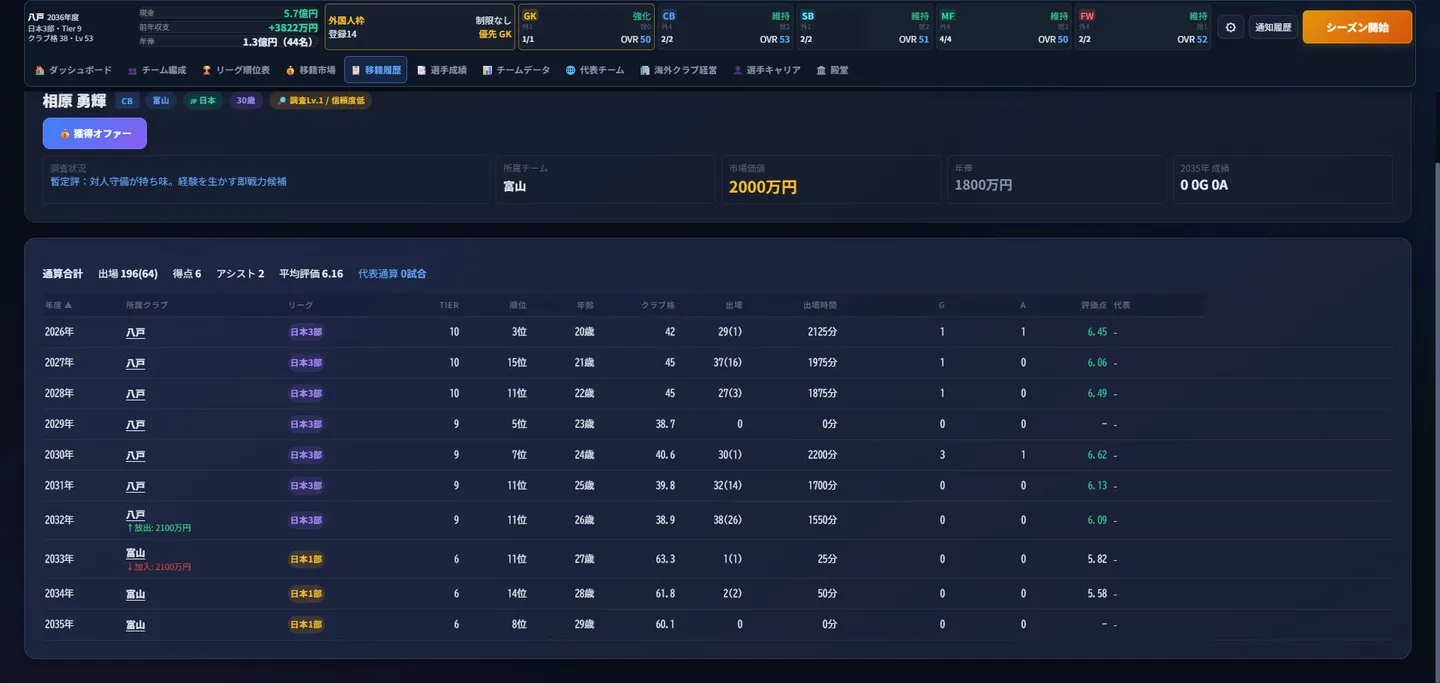Click the 市場価値 2000万円 value
This screenshot has height=683, width=1440.
763,187
